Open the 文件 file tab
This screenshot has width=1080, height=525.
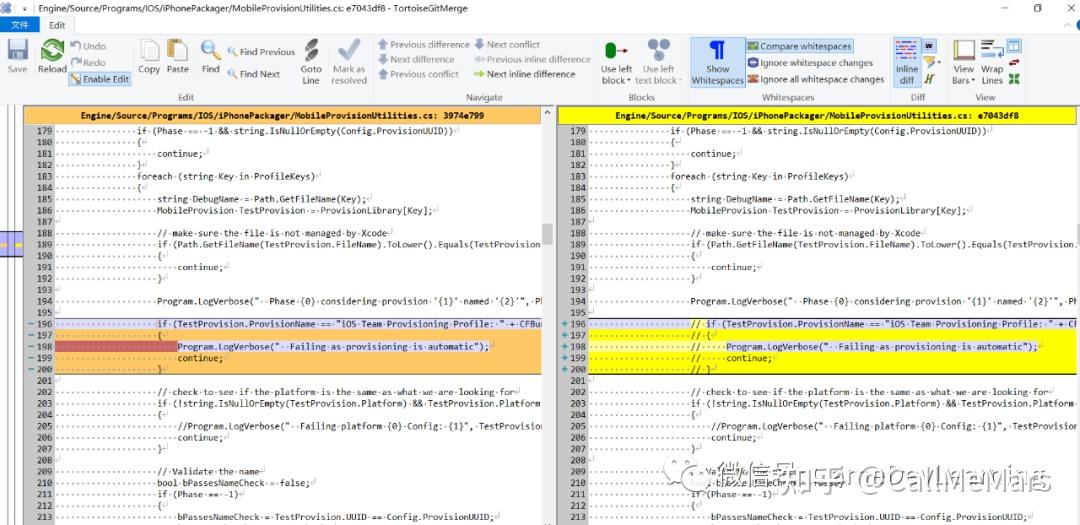20,25
